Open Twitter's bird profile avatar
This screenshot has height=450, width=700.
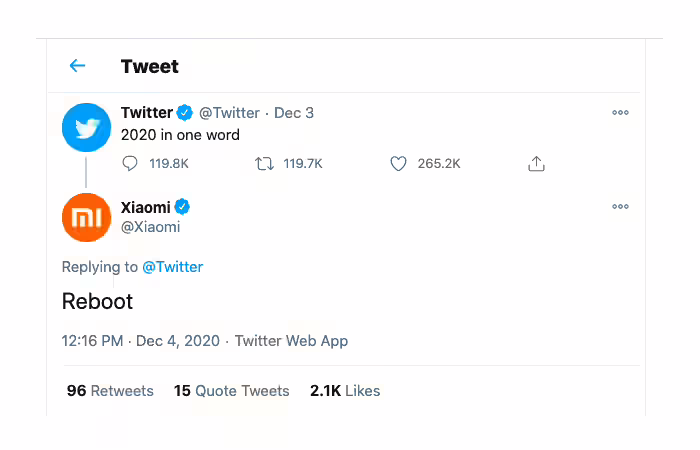click(86, 127)
